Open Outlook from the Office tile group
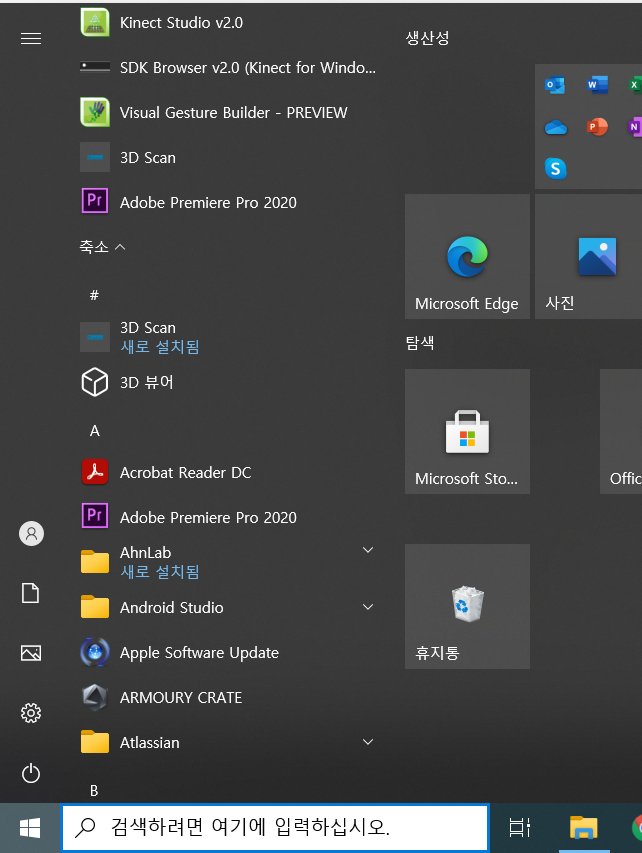The height and width of the screenshot is (853, 642). pyautogui.click(x=555, y=85)
